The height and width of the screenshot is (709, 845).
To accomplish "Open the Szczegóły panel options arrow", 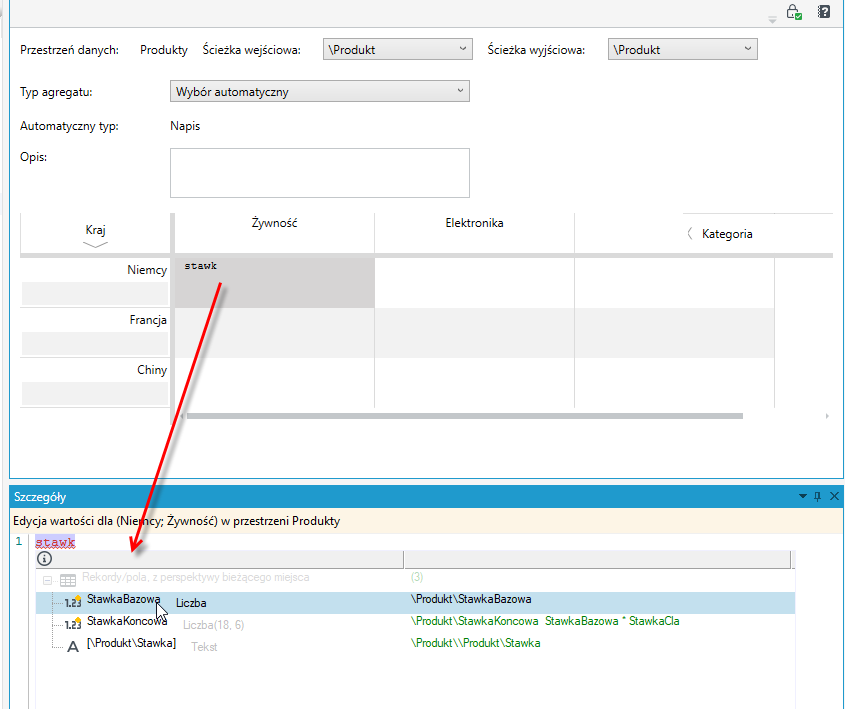I will click(x=802, y=496).
